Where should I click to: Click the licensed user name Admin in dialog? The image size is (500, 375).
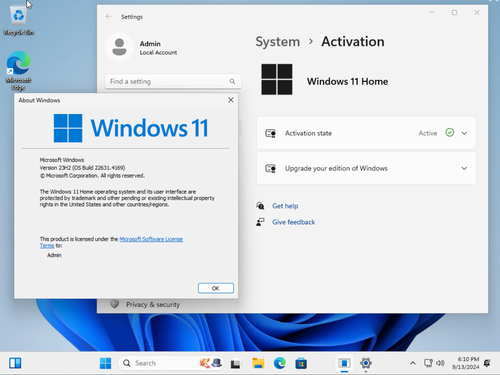[54, 255]
